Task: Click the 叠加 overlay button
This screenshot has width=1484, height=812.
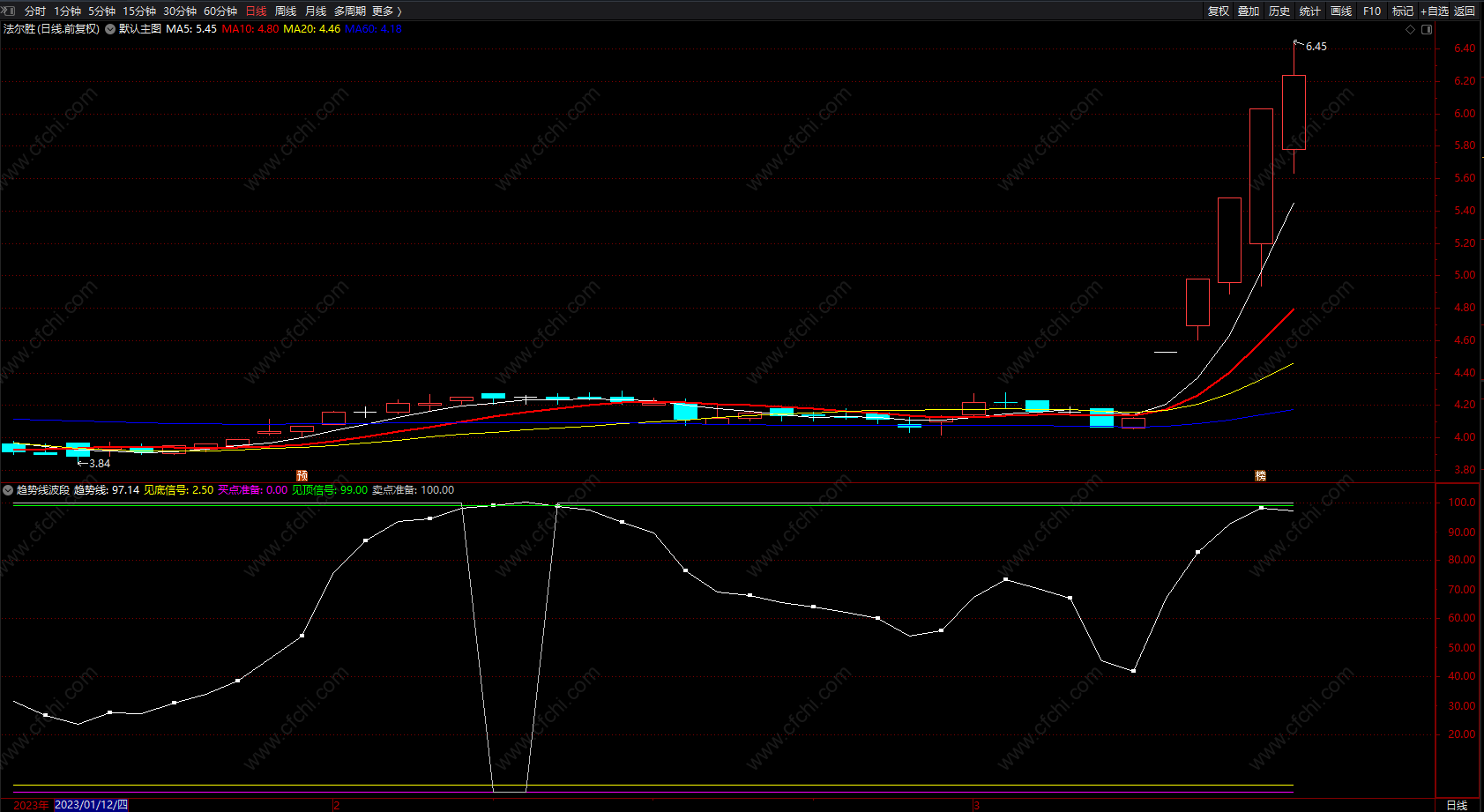Action: click(1249, 11)
